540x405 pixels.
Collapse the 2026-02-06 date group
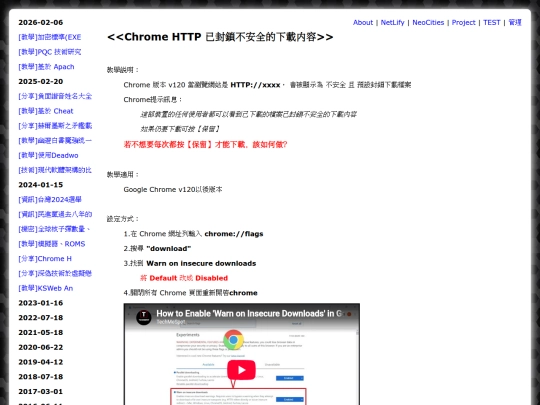point(41,22)
